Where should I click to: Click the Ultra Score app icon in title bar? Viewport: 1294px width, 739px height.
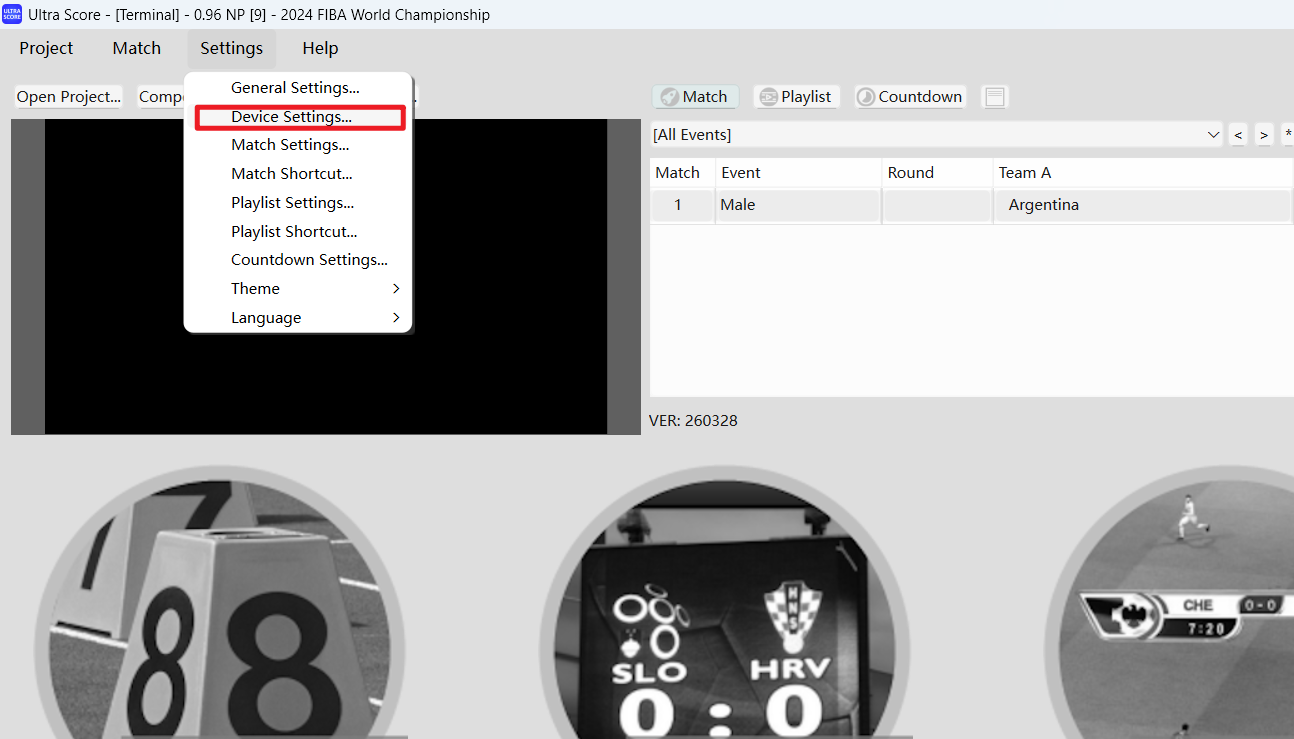pyautogui.click(x=12, y=15)
